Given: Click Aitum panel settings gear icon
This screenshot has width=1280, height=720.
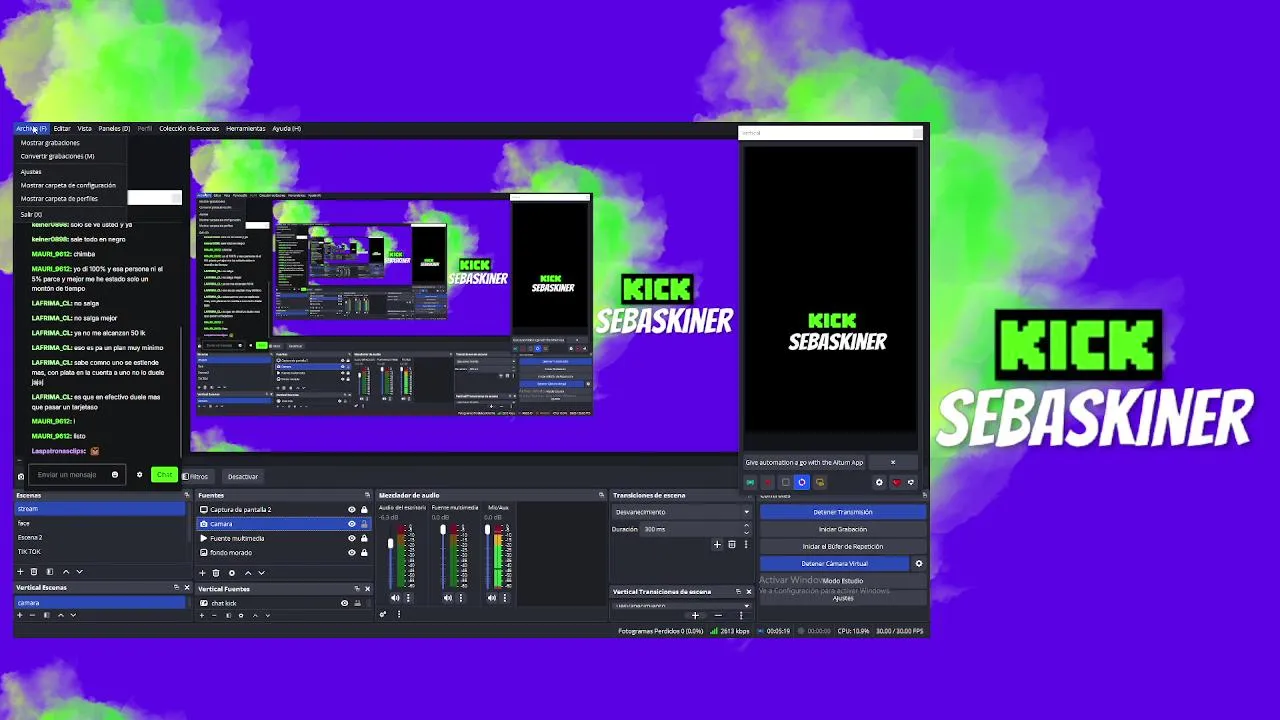Looking at the screenshot, I should [x=879, y=482].
